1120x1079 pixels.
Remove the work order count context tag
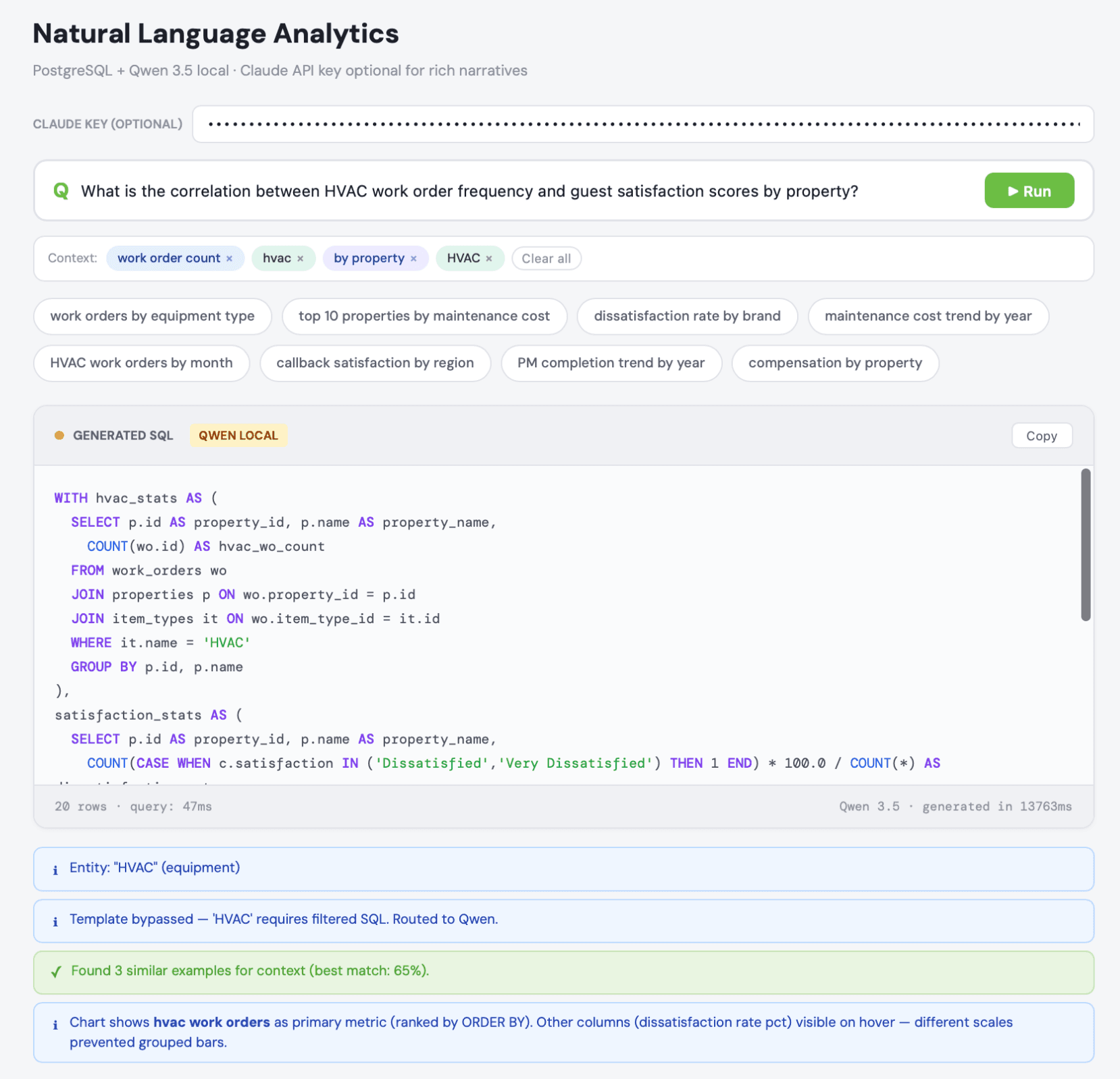pyautogui.click(x=230, y=258)
